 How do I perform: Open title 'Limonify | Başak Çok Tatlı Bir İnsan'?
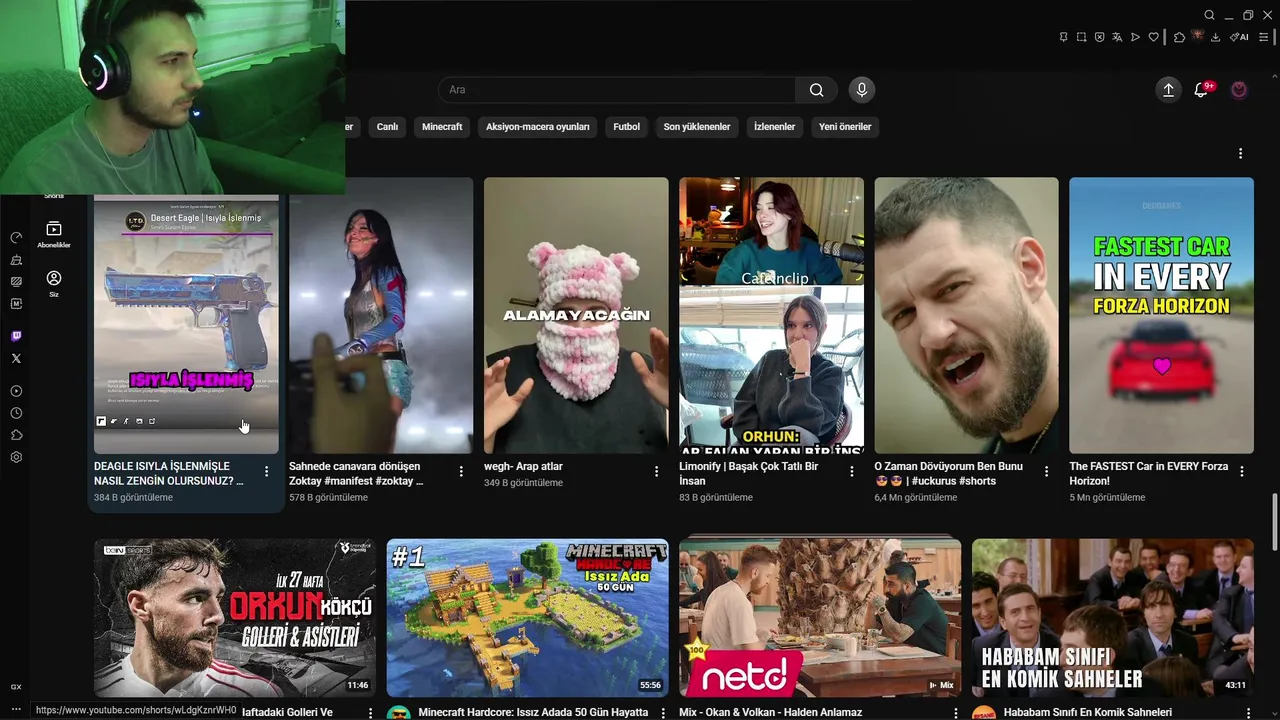coord(749,473)
